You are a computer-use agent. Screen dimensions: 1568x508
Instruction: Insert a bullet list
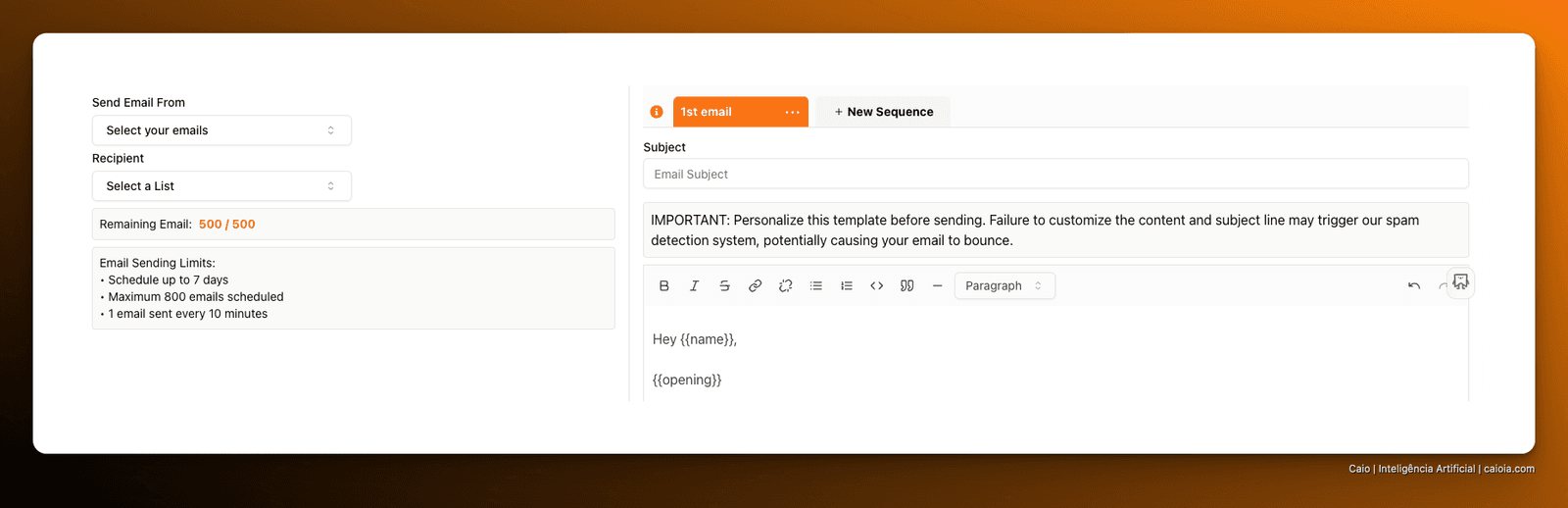click(815, 285)
